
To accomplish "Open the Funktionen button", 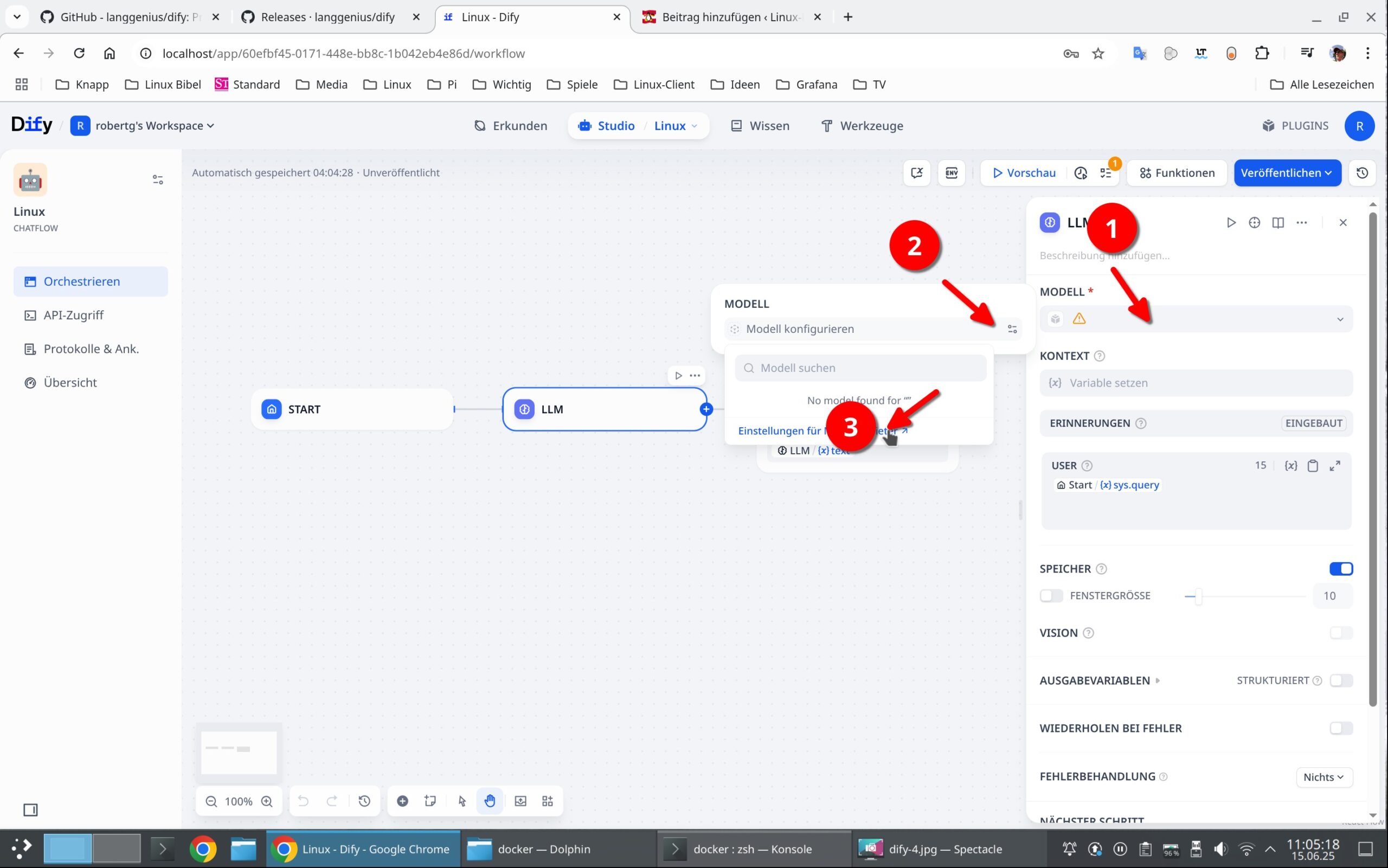I will (x=1177, y=173).
